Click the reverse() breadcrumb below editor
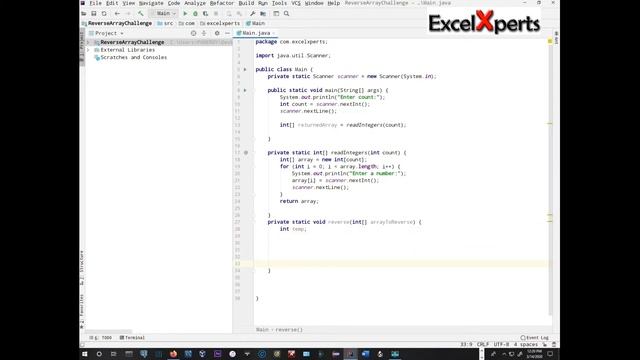Viewport: 640px width, 360px height. point(289,330)
